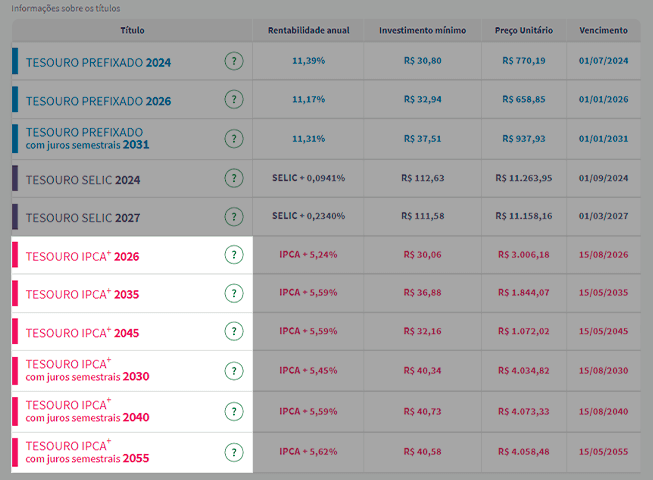This screenshot has width=653, height=480.
Task: Click the R$ 32,16 minimum investment
Action: 423,331
